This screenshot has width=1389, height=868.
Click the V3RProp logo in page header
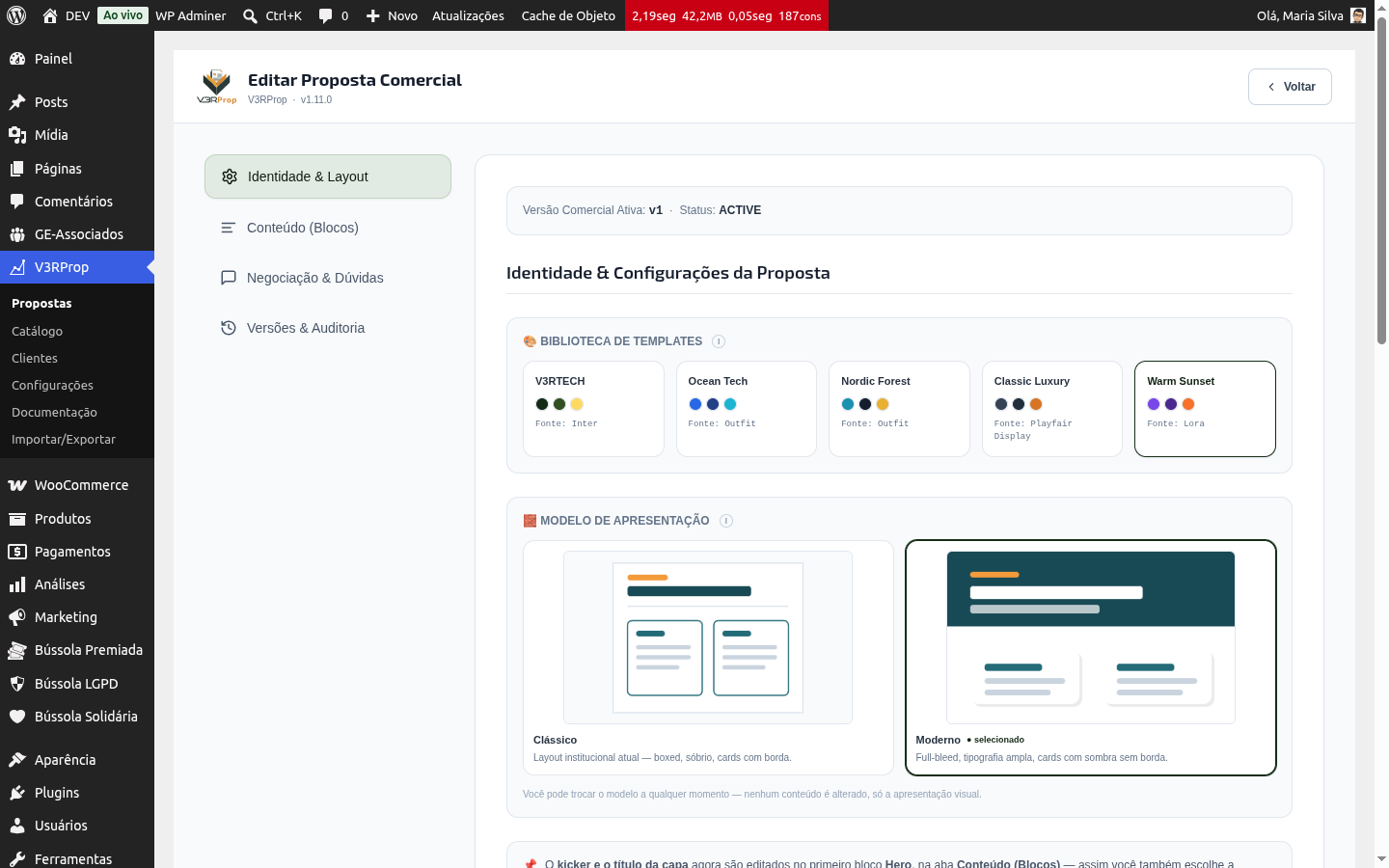216,86
